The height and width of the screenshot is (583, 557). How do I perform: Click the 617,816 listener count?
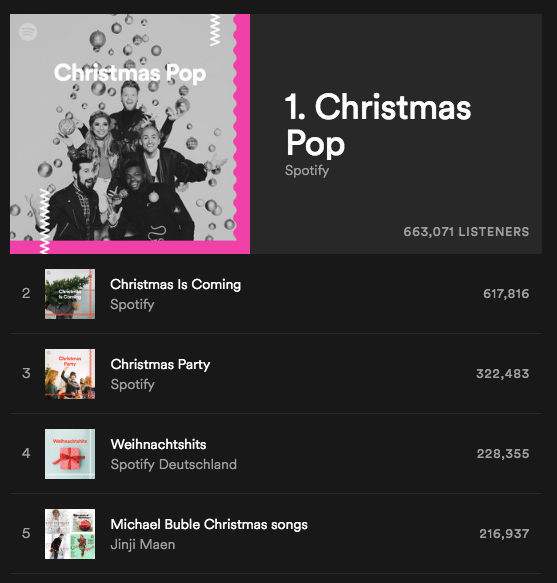(506, 294)
